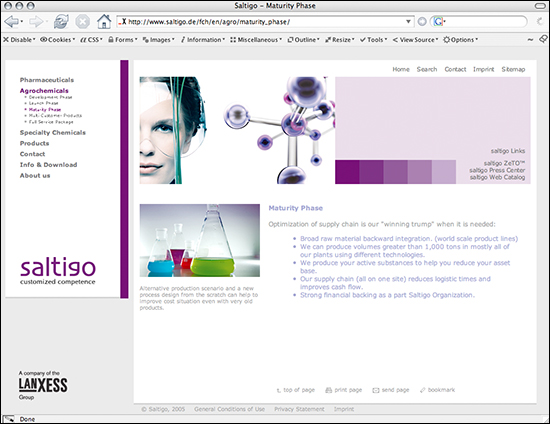This screenshot has width=550, height=424.
Task: Click the saltigo logo in the sidebar
Action: (x=58, y=272)
